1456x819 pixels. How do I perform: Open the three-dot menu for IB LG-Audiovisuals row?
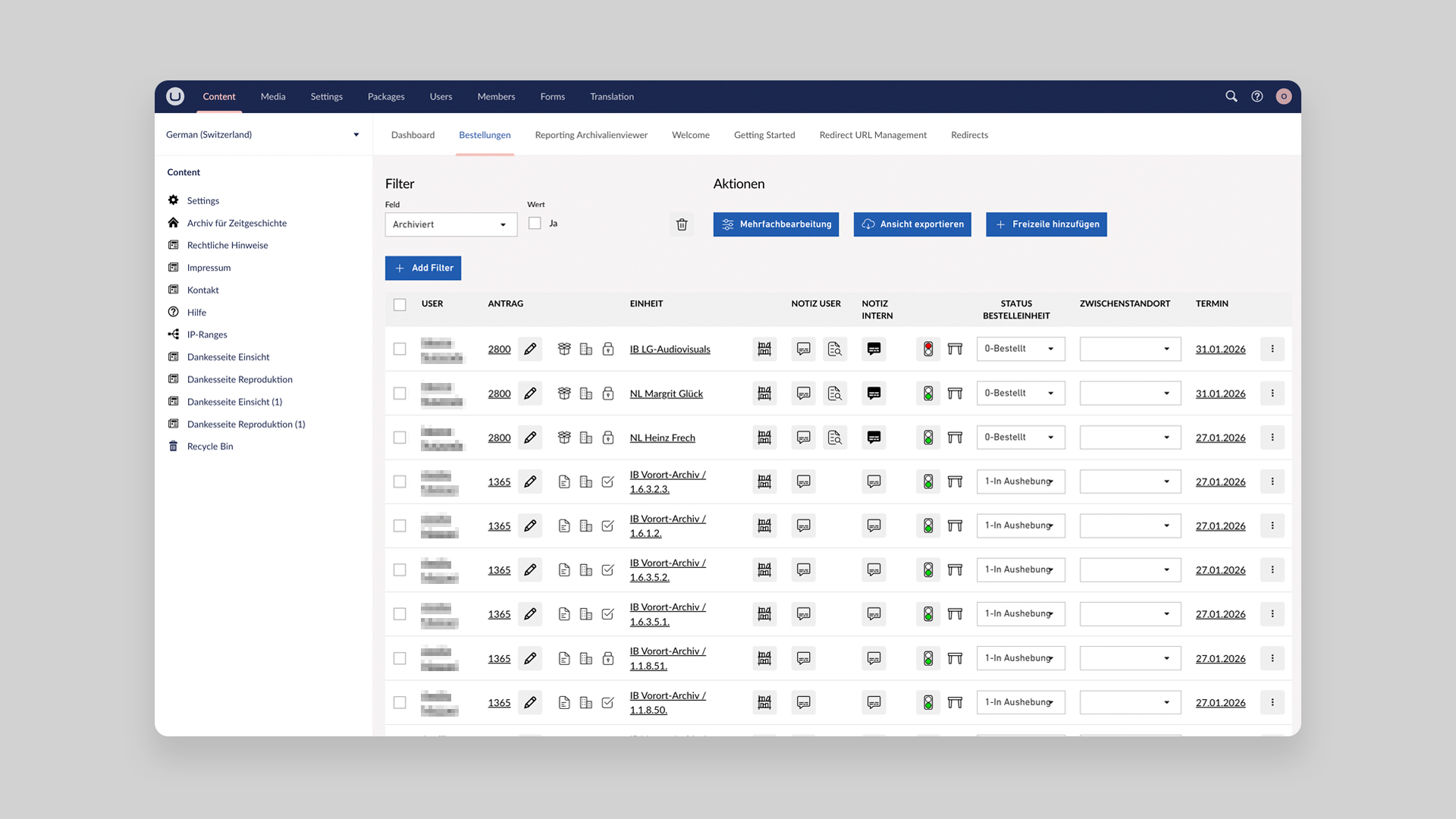1272,349
